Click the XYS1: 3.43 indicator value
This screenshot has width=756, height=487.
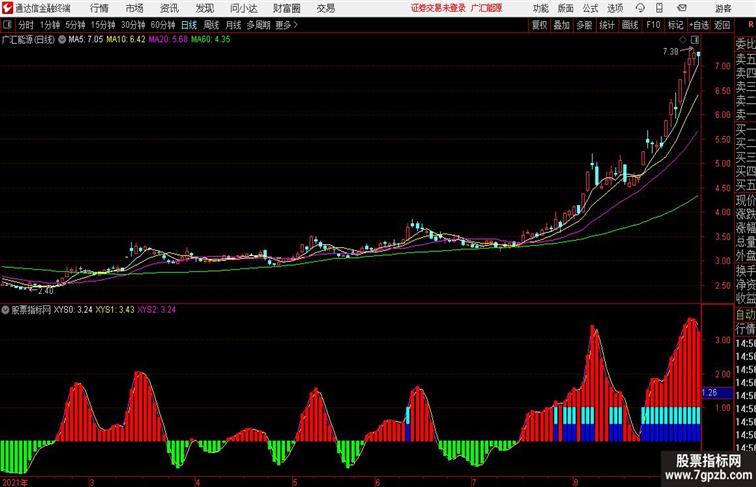pyautogui.click(x=115, y=310)
